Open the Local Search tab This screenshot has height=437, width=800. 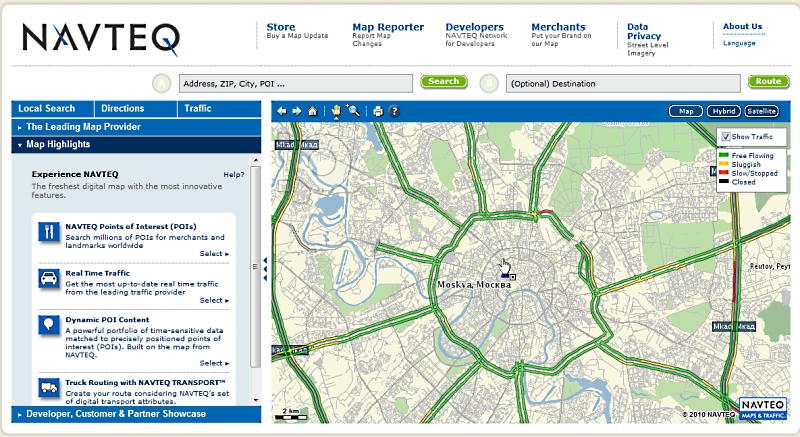point(53,109)
